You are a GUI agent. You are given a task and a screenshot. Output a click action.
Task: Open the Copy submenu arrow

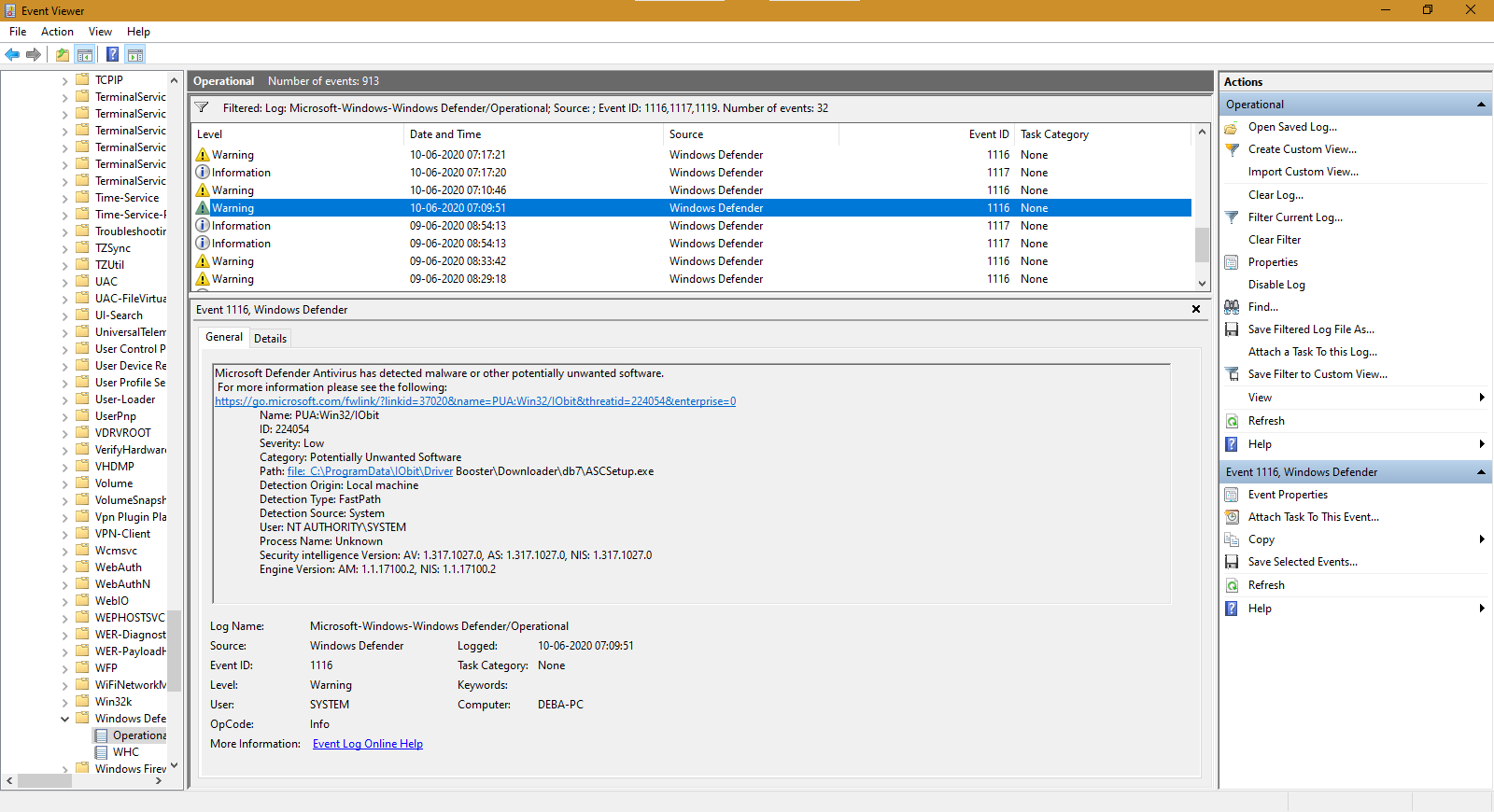point(1482,539)
